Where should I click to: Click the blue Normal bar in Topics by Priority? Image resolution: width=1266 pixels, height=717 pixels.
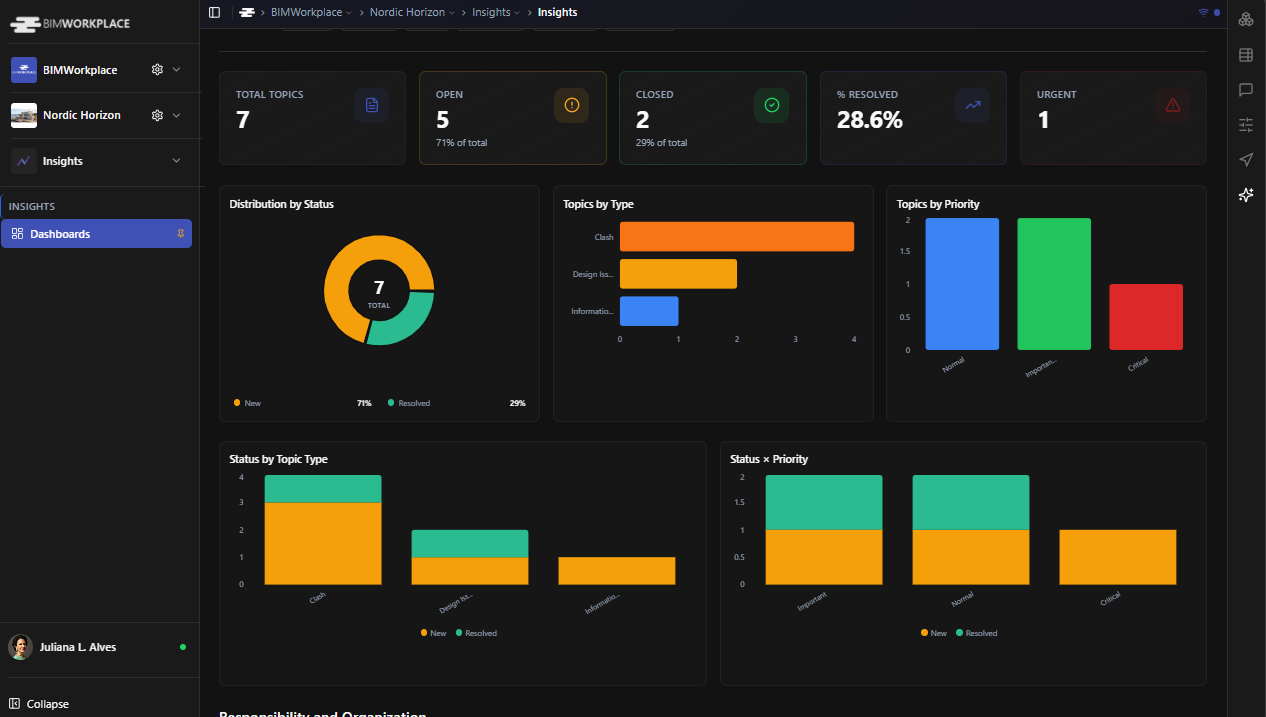962,284
